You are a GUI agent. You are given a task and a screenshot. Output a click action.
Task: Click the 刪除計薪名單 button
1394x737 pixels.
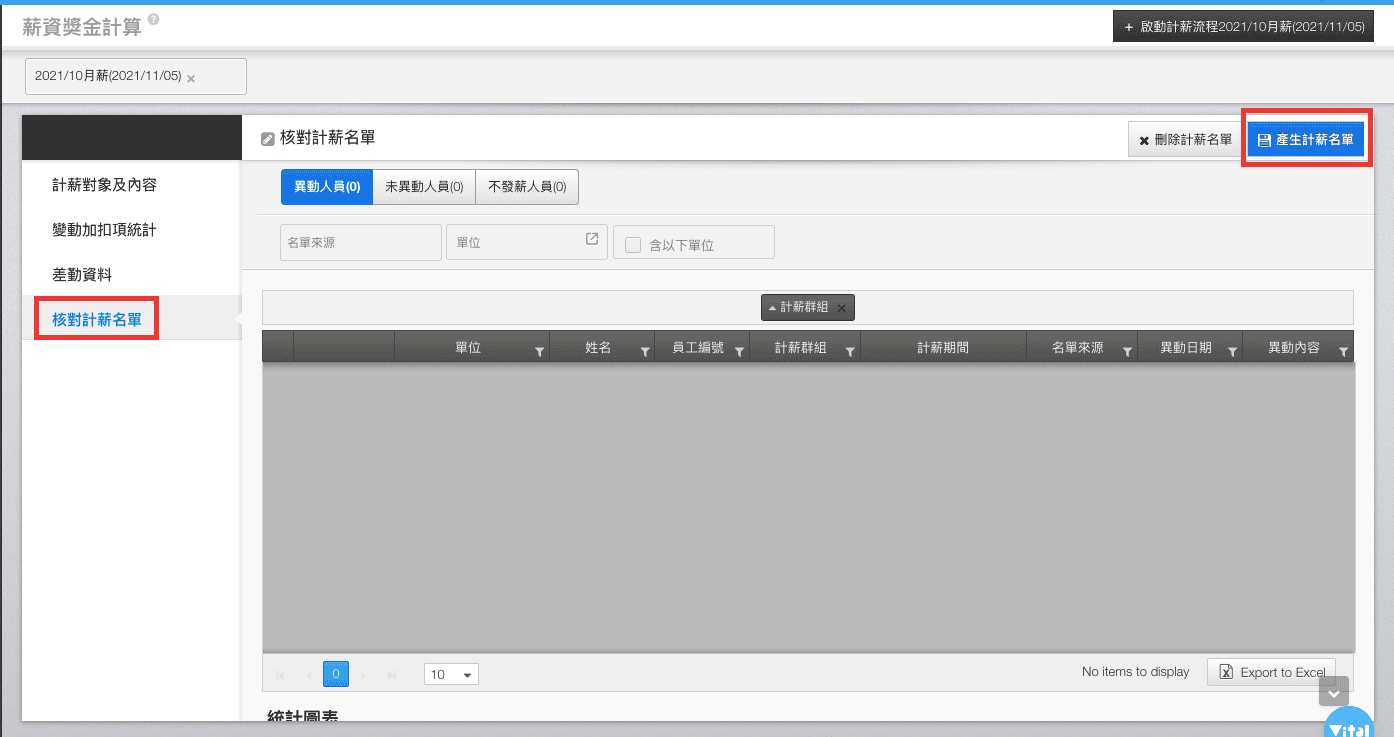(x=1185, y=140)
